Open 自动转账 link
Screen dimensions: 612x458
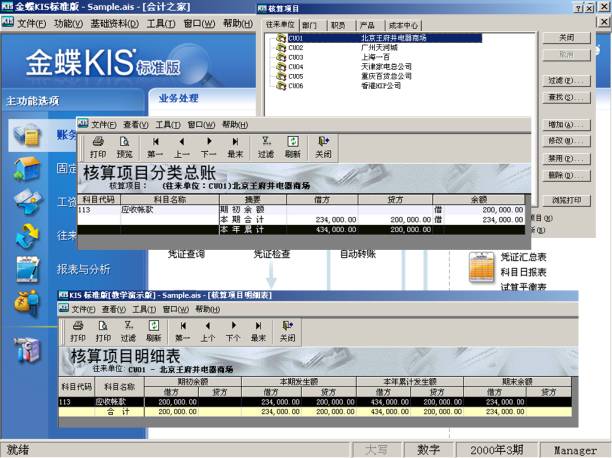tap(358, 254)
